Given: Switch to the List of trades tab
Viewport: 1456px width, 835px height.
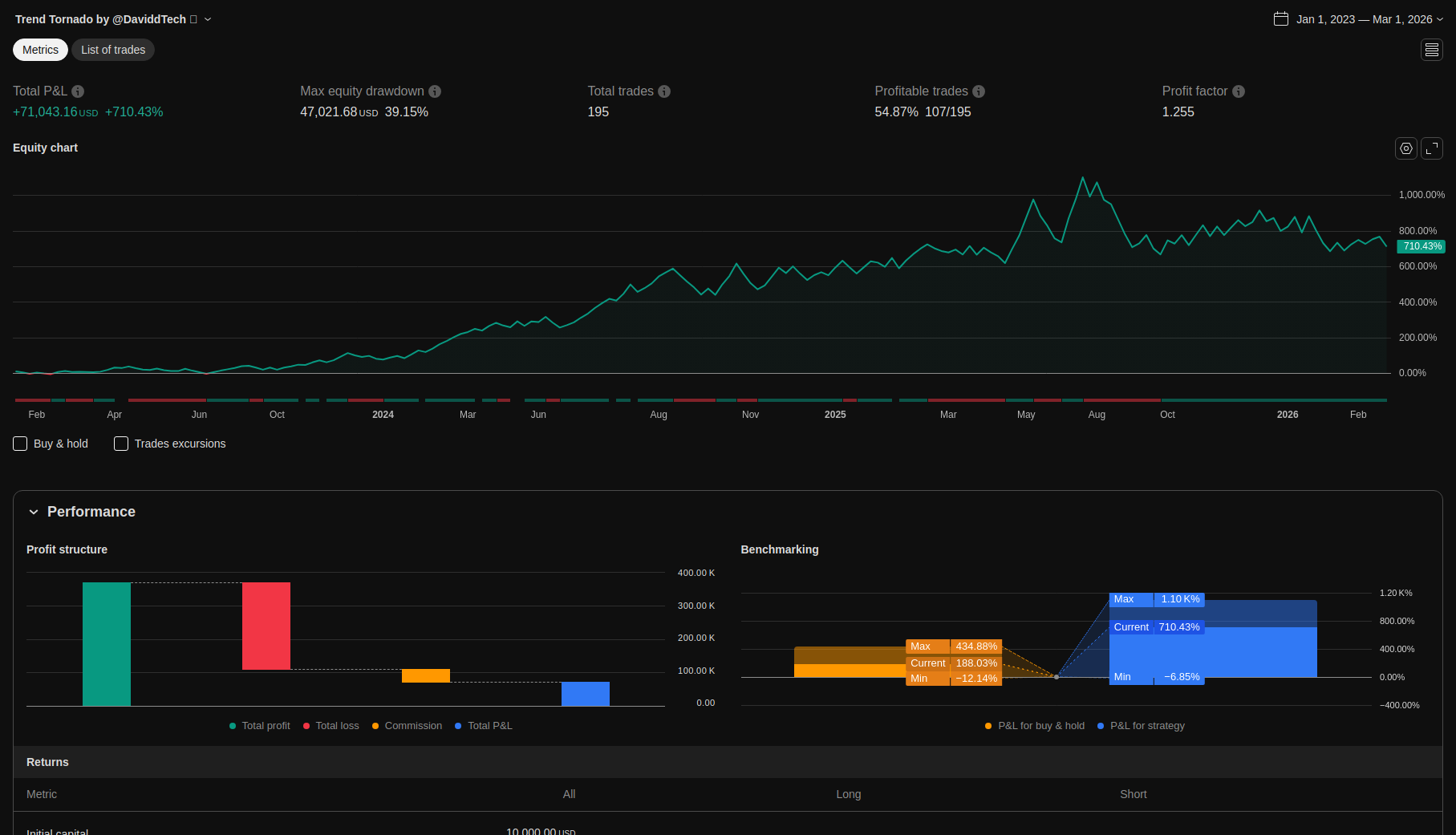Looking at the screenshot, I should [113, 50].
